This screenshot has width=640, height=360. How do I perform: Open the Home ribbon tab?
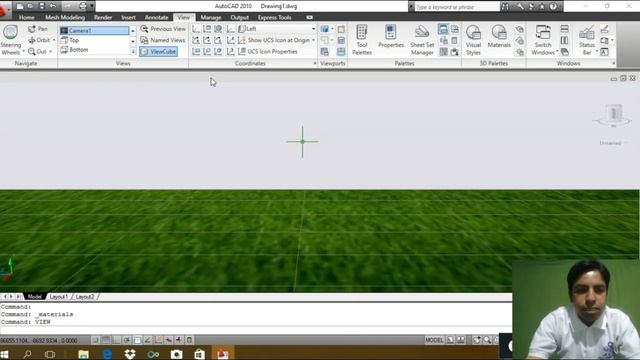(27, 18)
